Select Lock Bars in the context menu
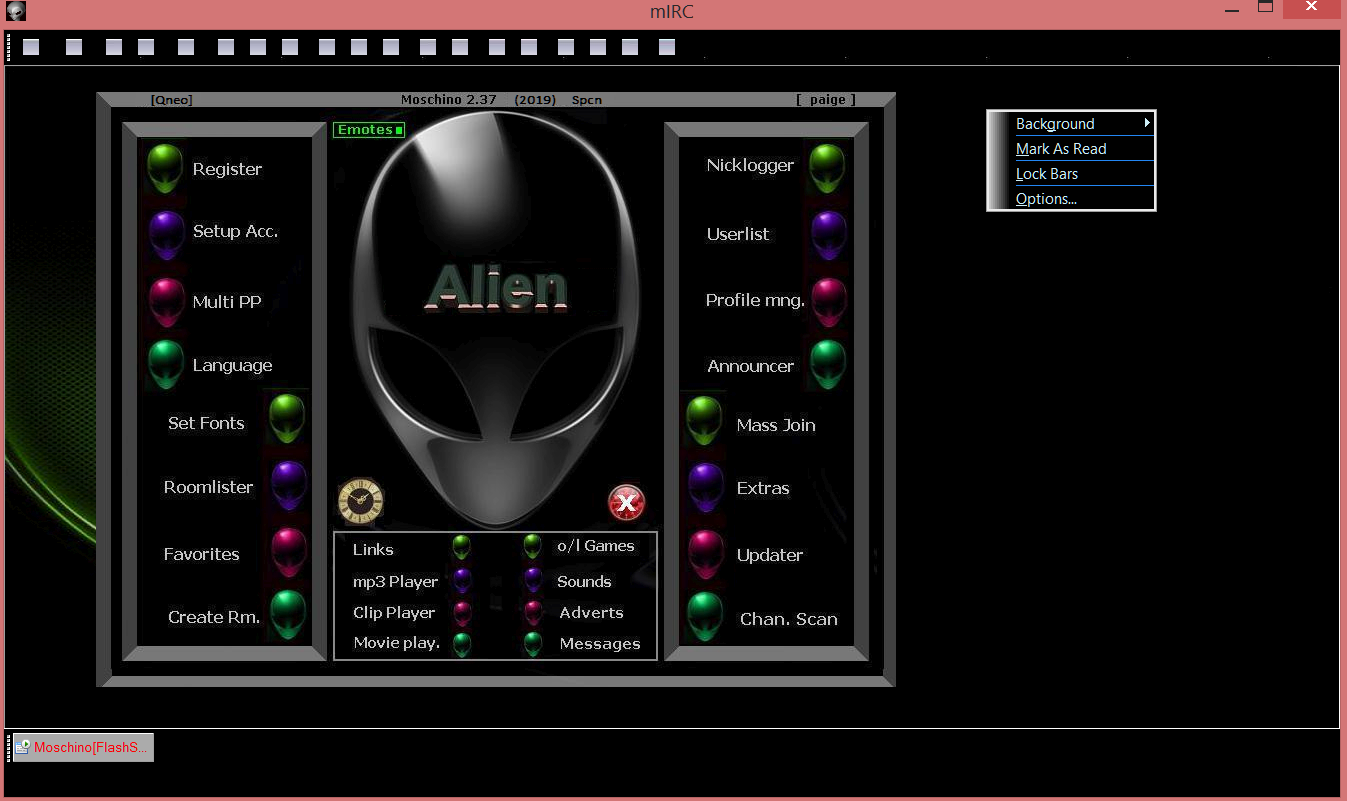The width and height of the screenshot is (1347, 801). [x=1071, y=174]
